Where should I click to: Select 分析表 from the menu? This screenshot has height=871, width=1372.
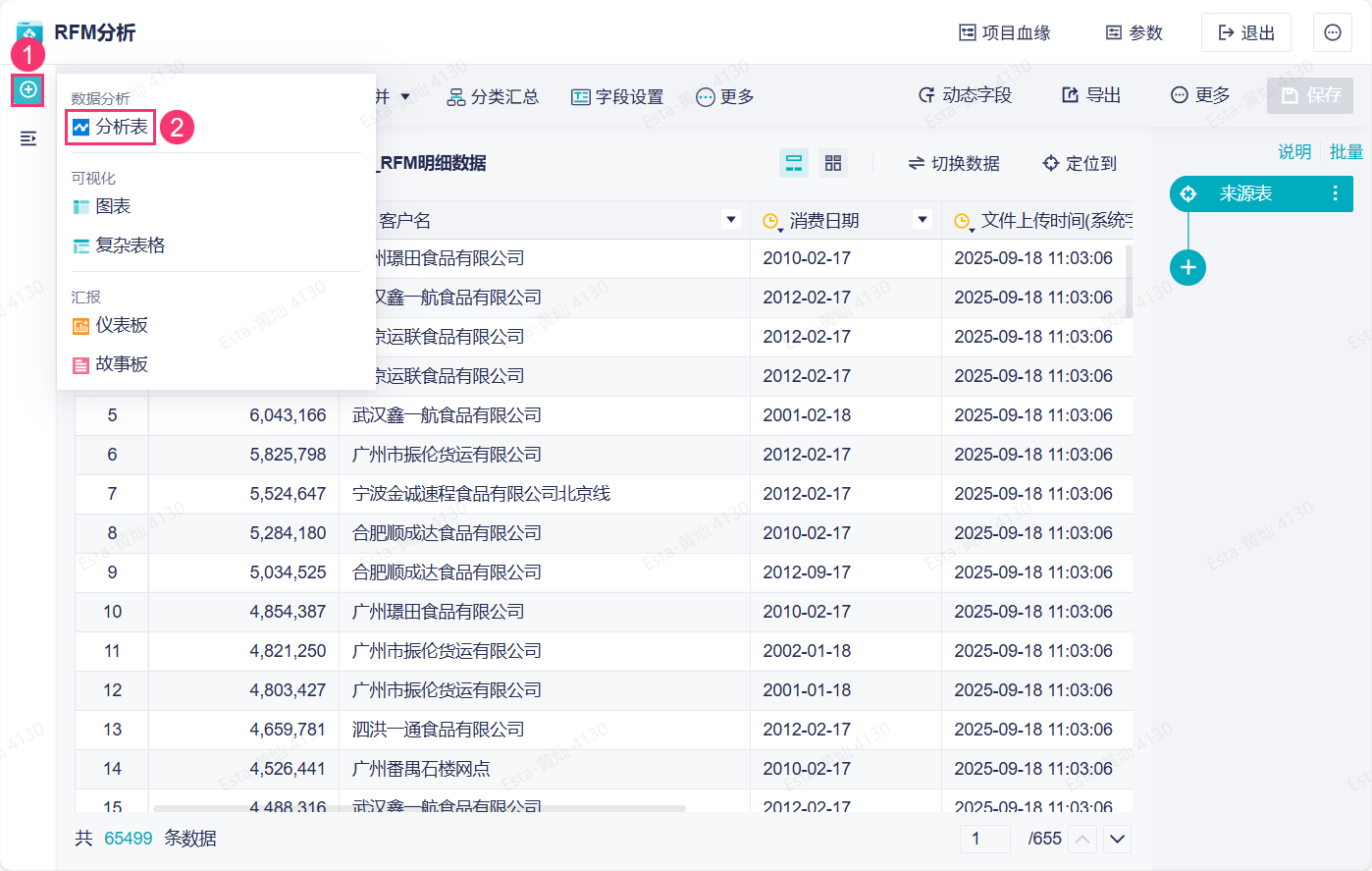pos(111,127)
